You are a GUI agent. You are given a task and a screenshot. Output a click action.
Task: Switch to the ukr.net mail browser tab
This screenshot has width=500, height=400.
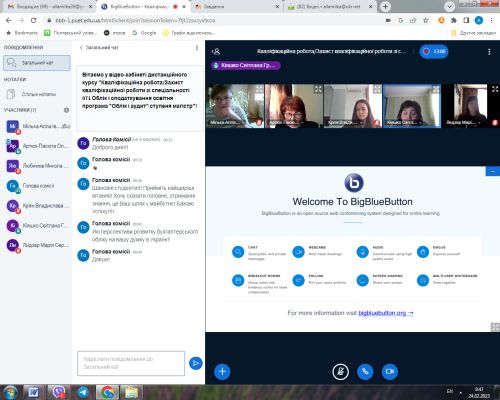pos(330,6)
